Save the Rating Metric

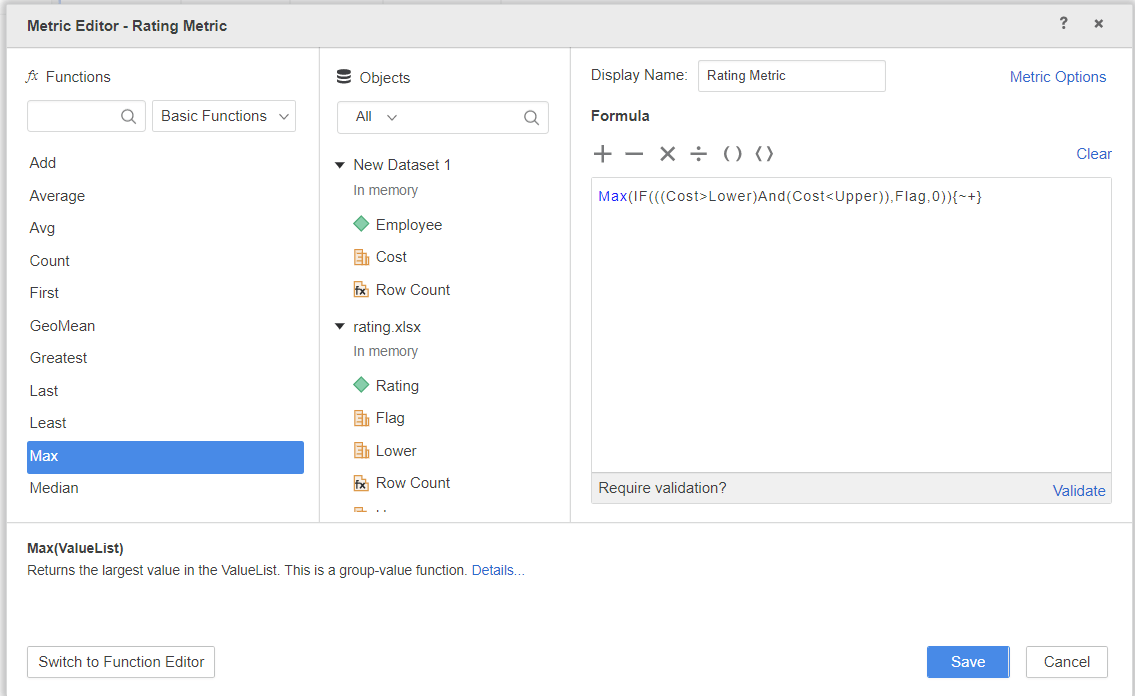[967, 662]
